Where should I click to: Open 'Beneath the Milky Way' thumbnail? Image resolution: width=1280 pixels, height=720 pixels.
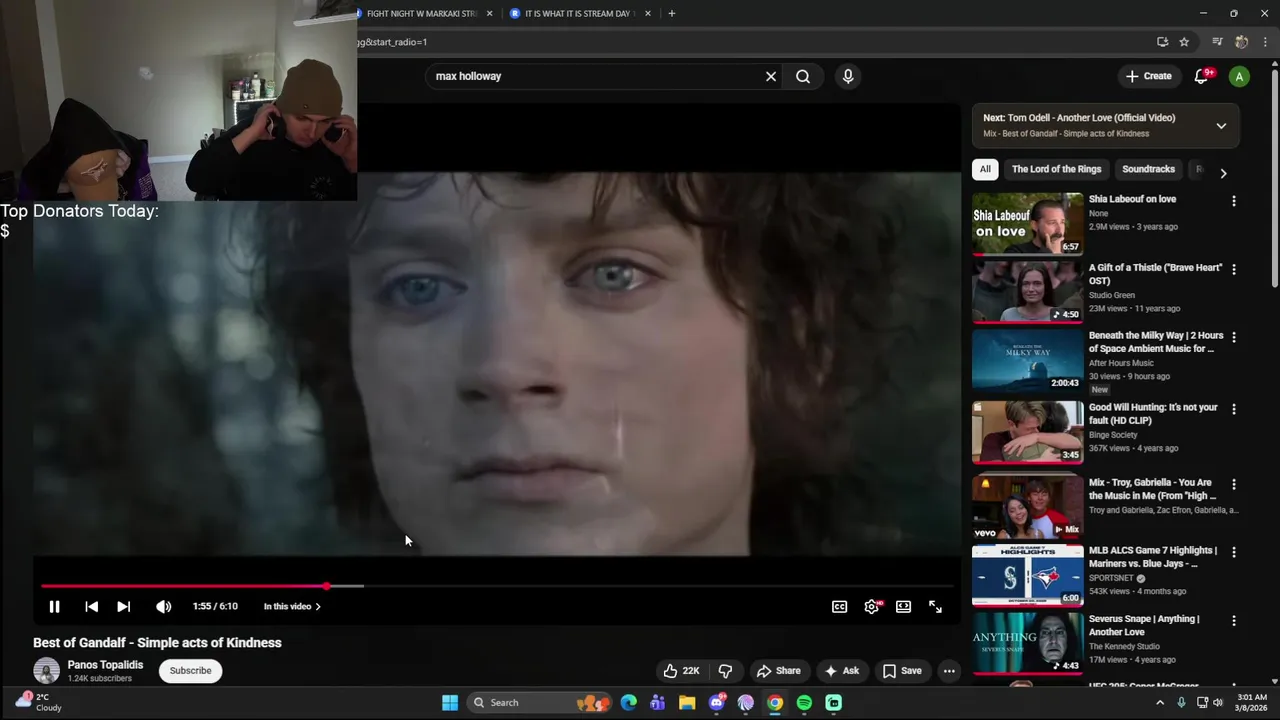point(1027,360)
